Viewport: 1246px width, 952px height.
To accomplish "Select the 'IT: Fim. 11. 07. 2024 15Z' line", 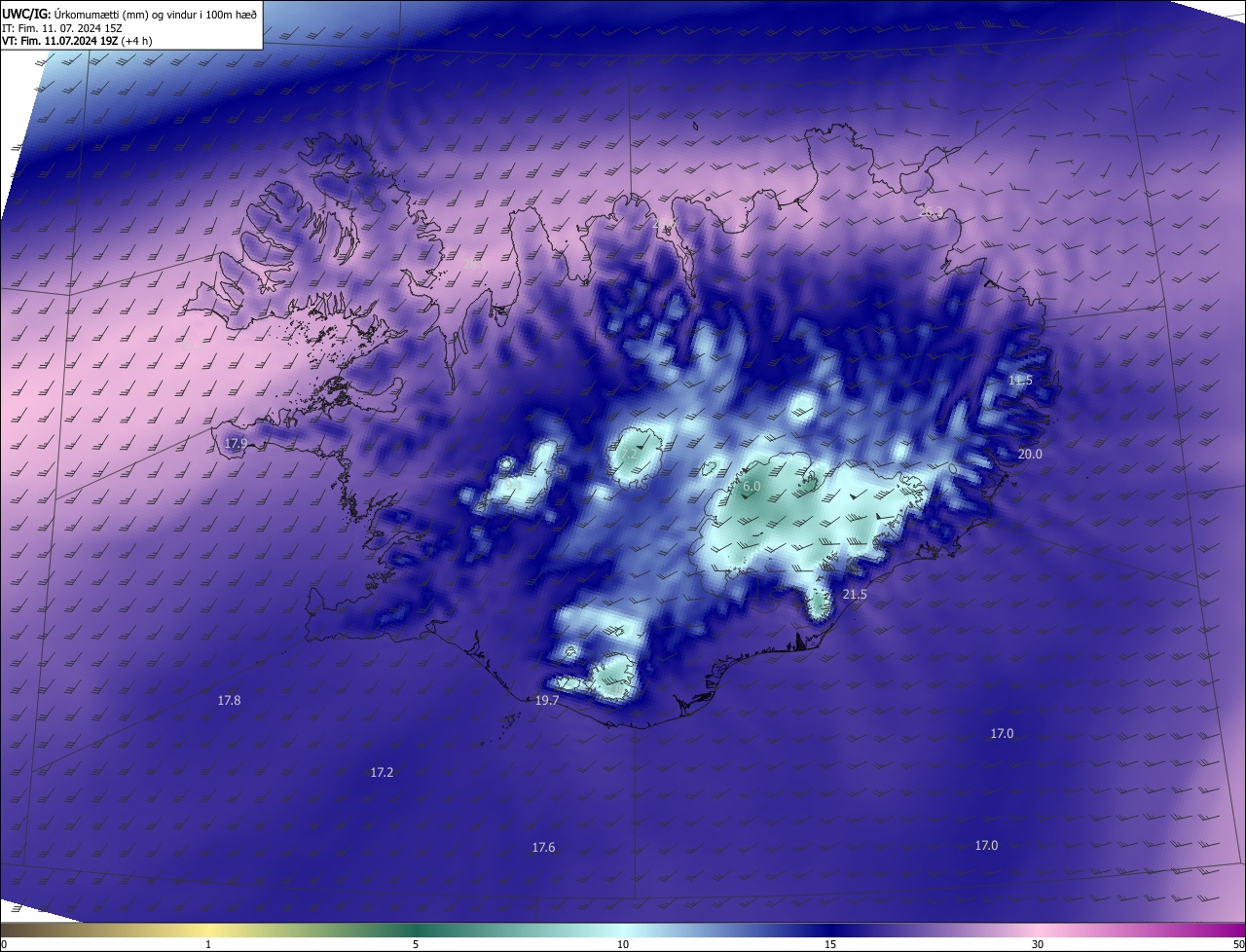I will pyautogui.click(x=60, y=27).
